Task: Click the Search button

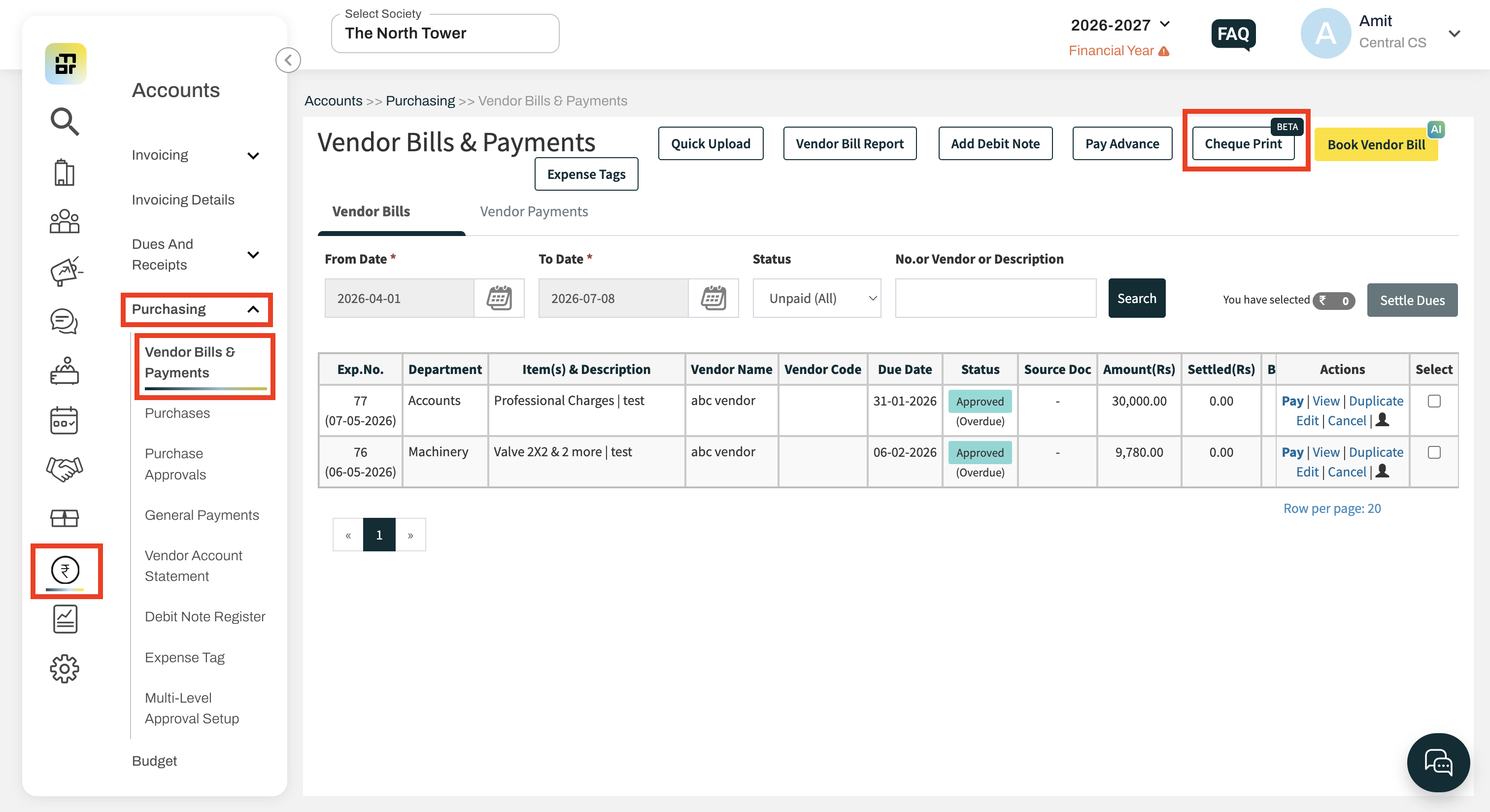Action: pyautogui.click(x=1137, y=299)
